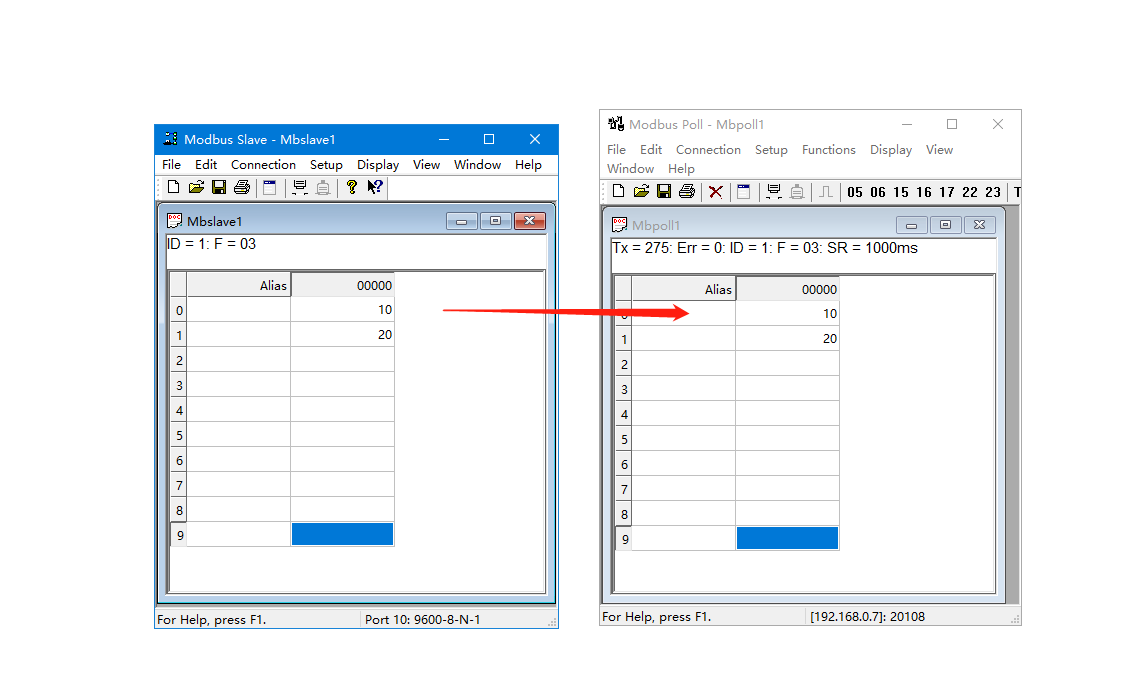Open Connection menu in Modbus Slave
Viewport: 1140px width, 679px height.
(263, 165)
